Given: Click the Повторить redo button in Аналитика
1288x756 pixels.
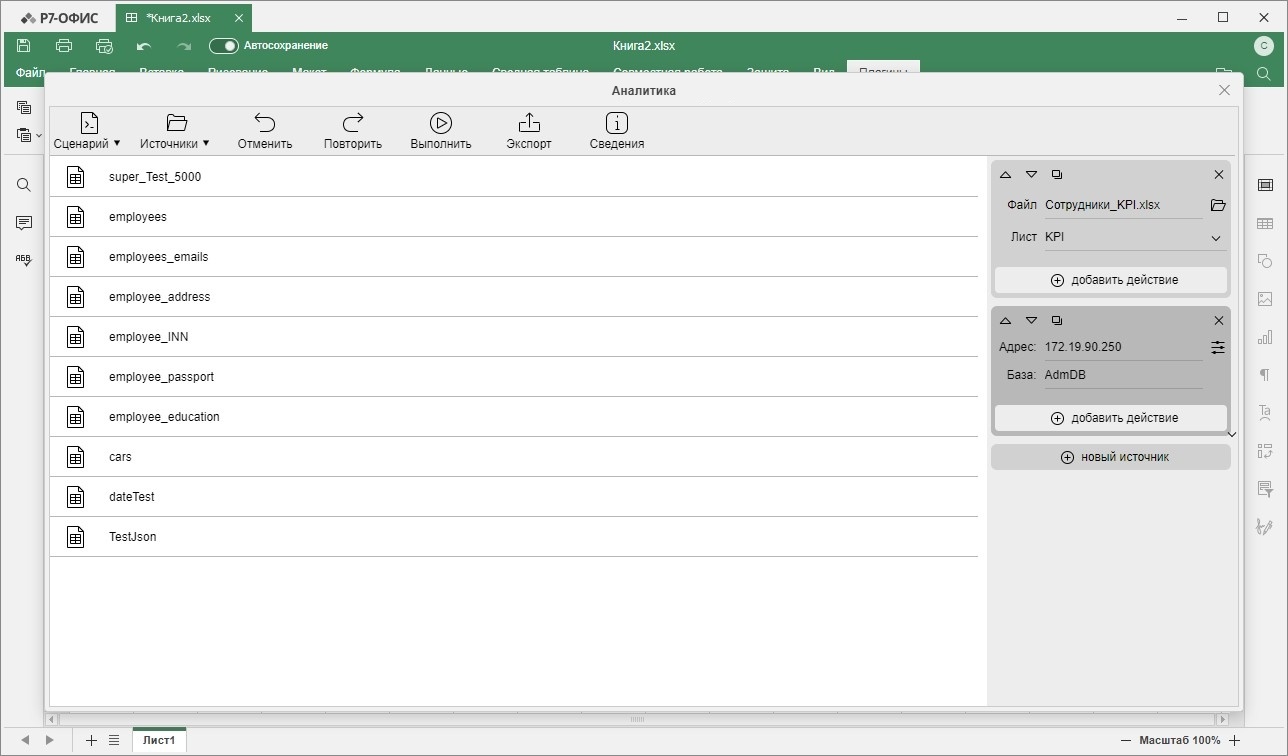Looking at the screenshot, I should [x=353, y=131].
